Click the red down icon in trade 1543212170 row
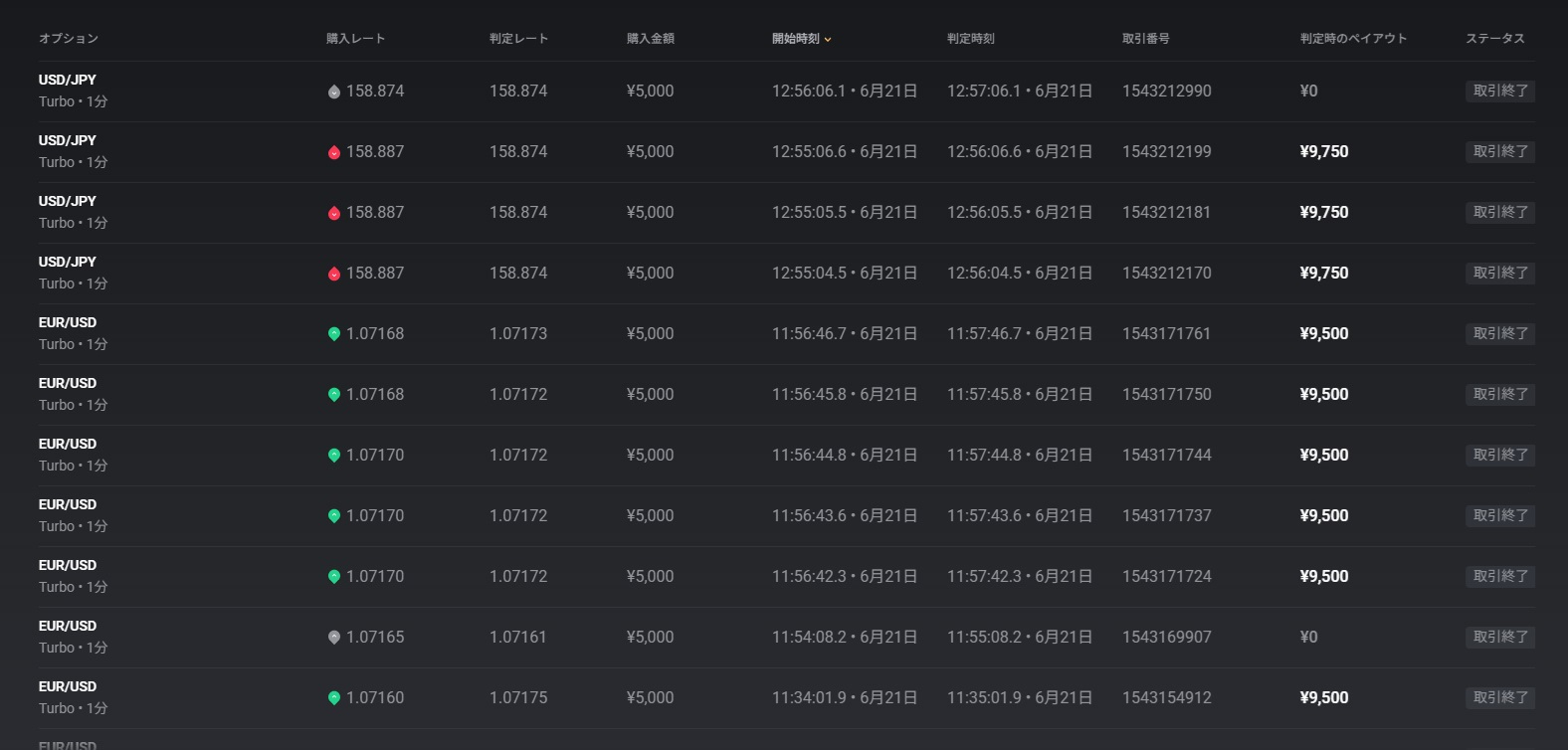Viewport: 1568px width, 750px height. point(334,274)
